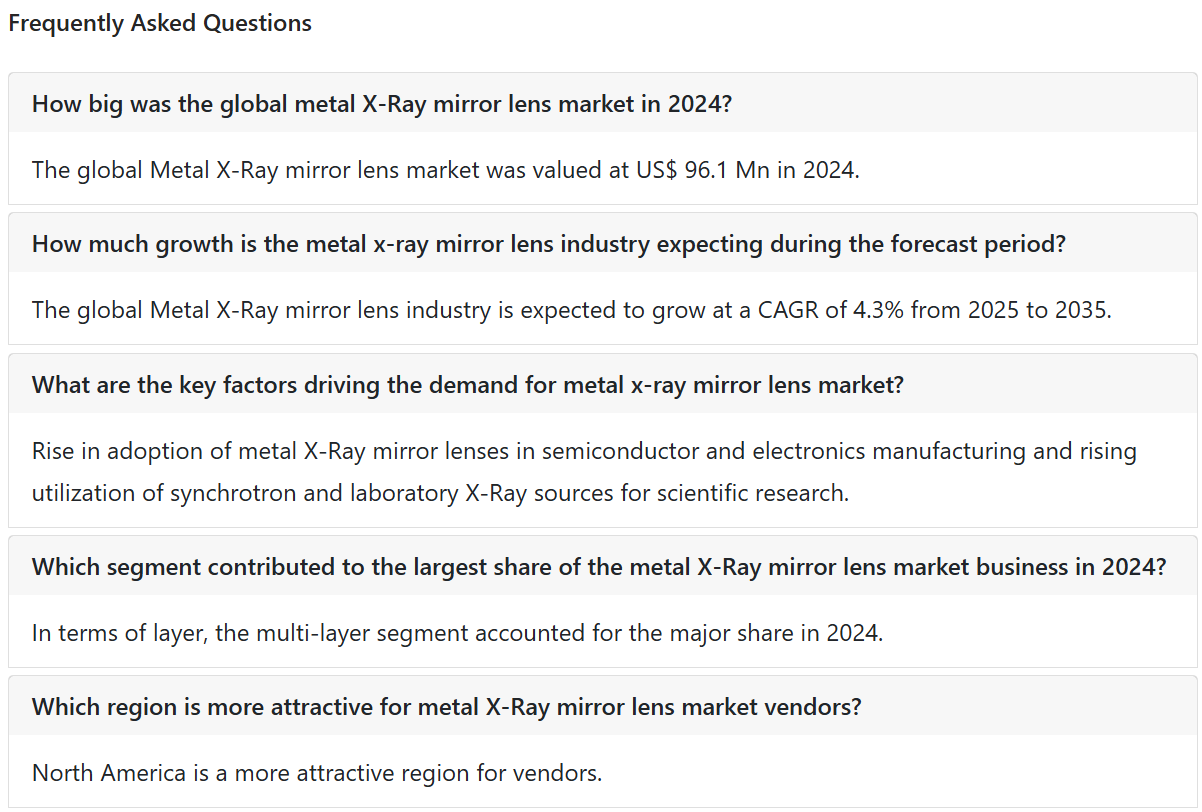This screenshot has height=812, width=1202.
Task: Toggle the 'How much growth' FAQ question
Action: [x=602, y=243]
